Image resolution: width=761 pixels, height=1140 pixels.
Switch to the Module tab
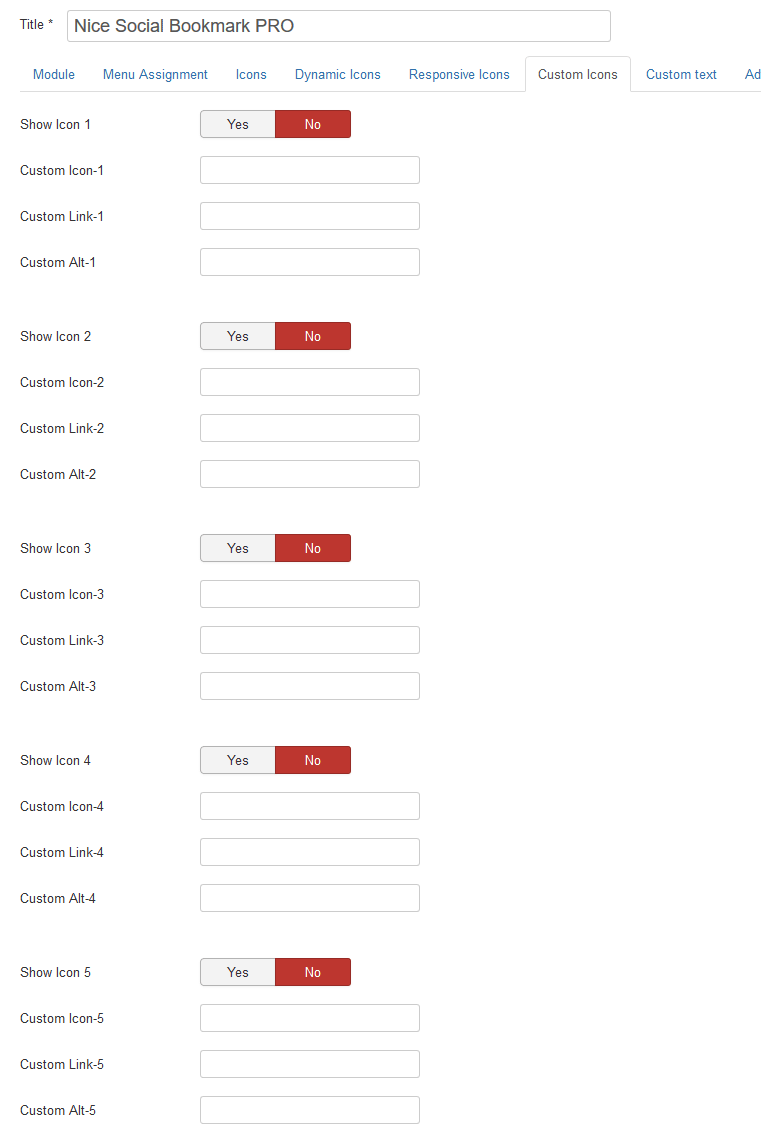(x=53, y=74)
